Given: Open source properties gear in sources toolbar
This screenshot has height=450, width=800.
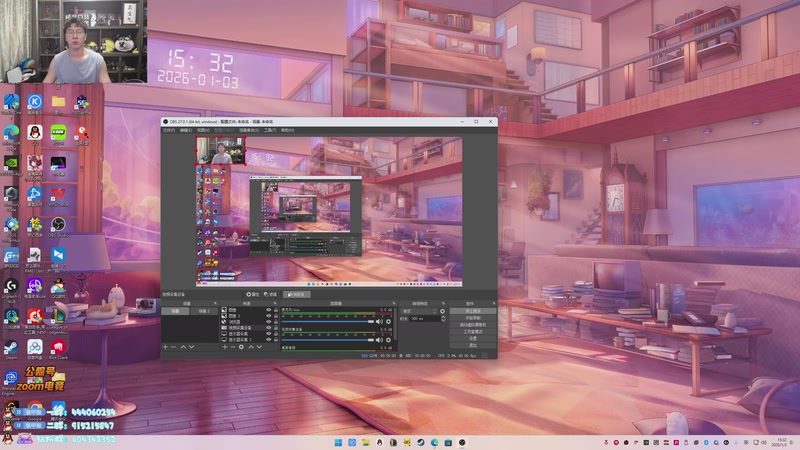Looking at the screenshot, I should click(x=242, y=347).
